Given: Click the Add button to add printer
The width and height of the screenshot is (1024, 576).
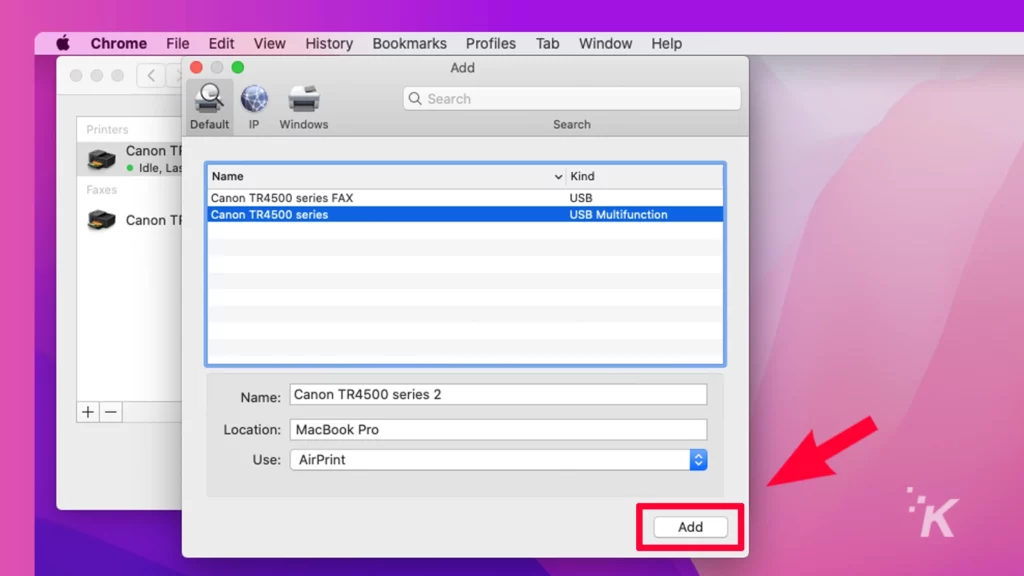Looking at the screenshot, I should pos(690,527).
